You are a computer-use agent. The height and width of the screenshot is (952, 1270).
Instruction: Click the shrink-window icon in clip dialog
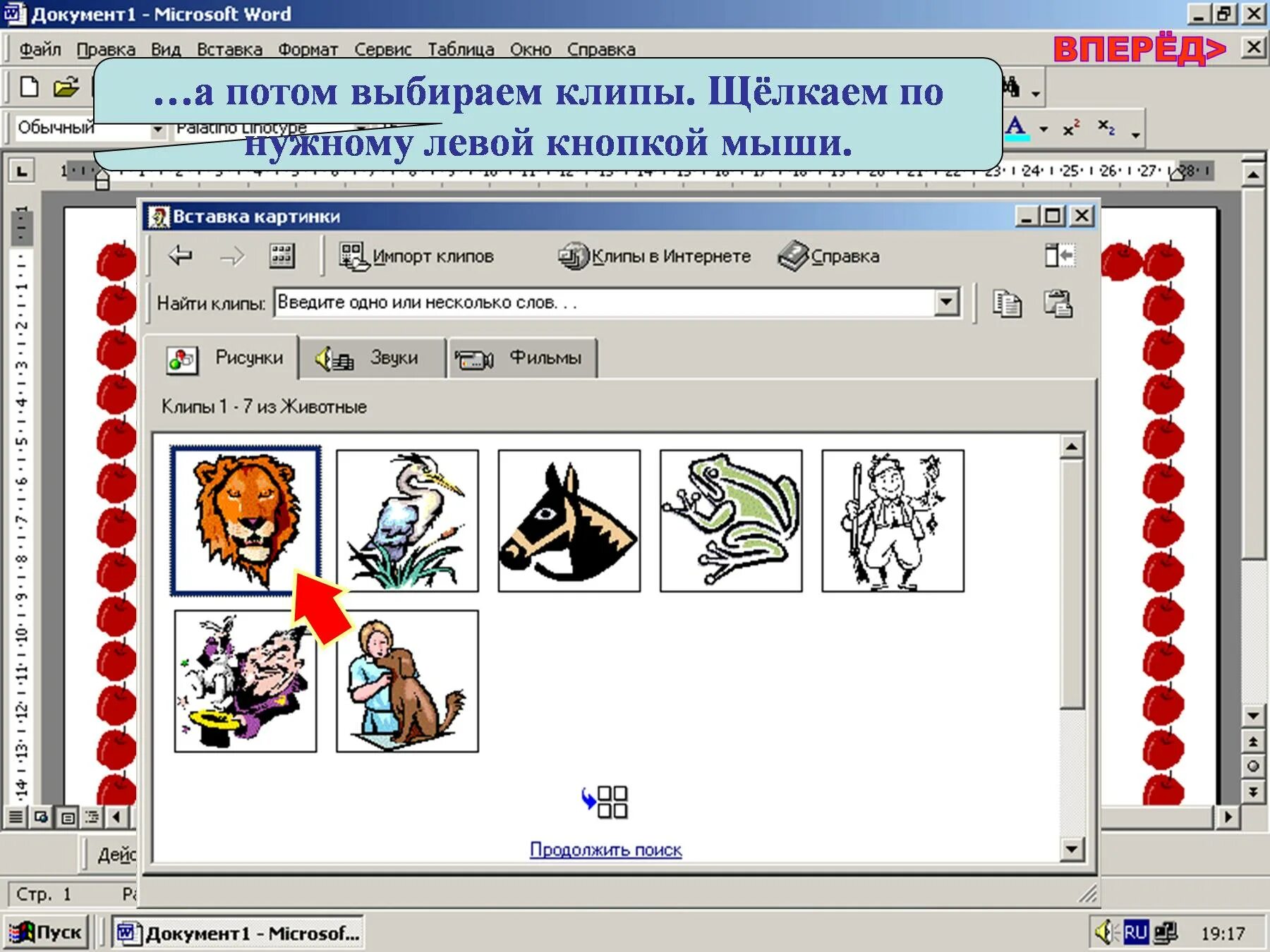(1060, 255)
